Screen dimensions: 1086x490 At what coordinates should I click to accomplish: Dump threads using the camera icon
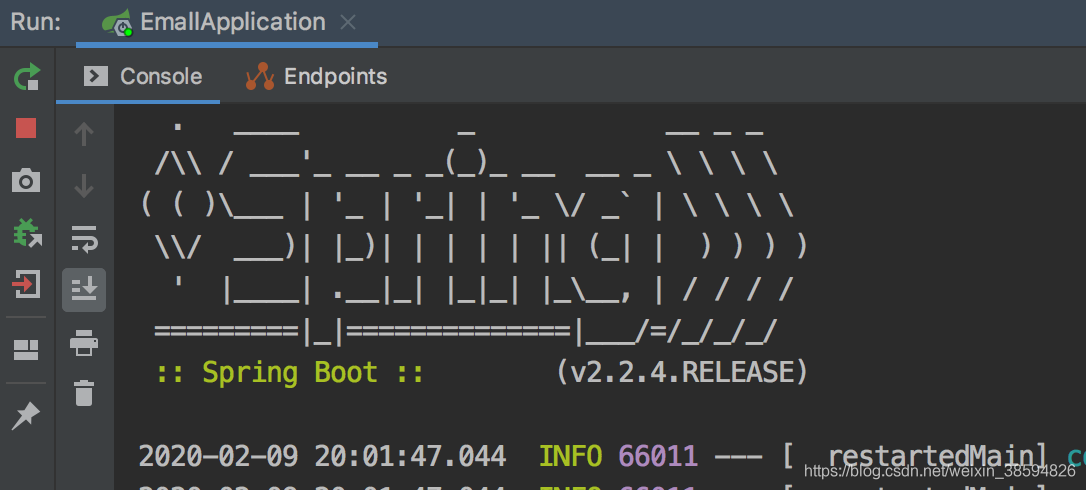26,181
